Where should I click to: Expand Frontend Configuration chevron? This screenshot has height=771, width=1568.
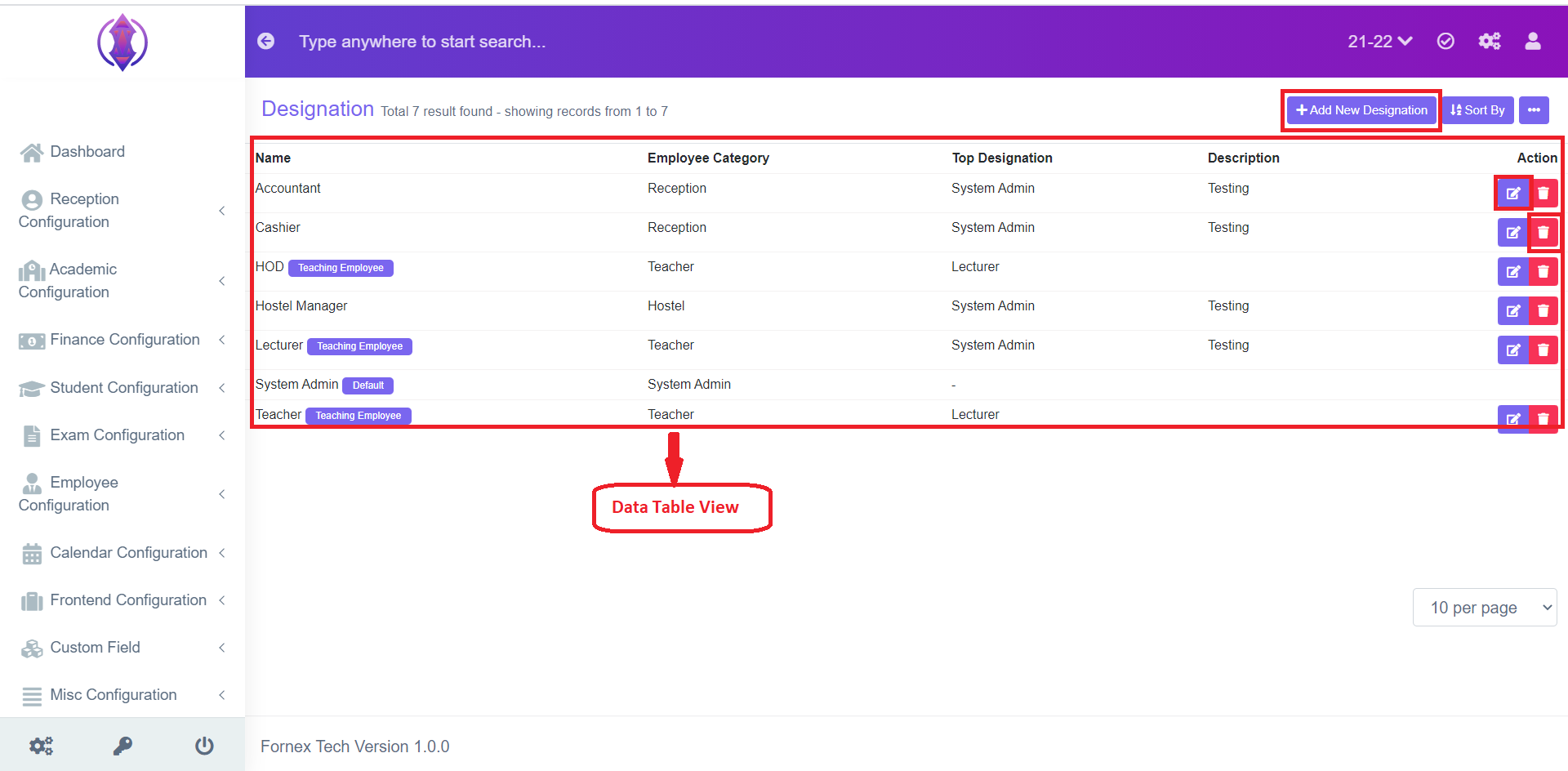tap(222, 600)
